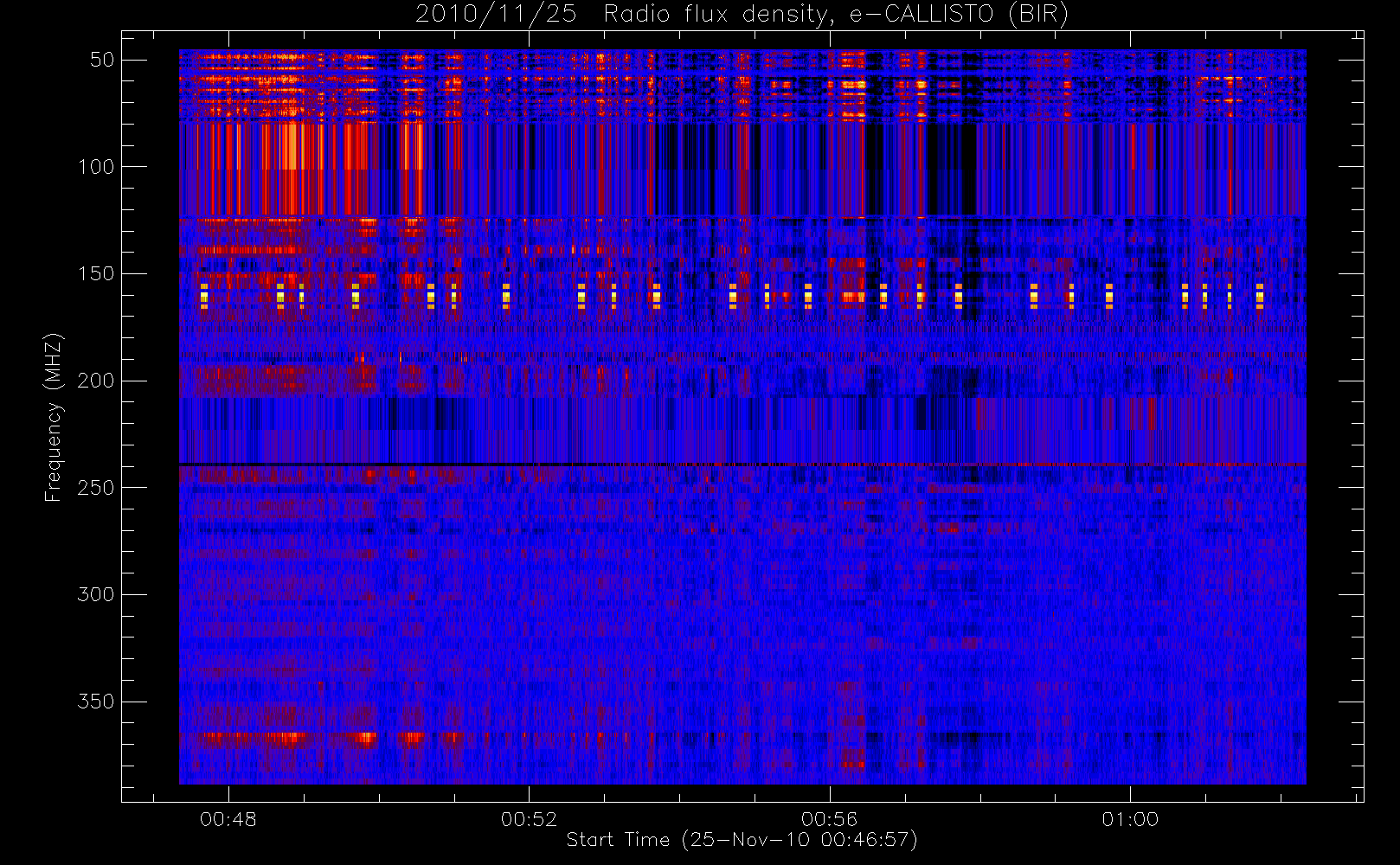Click the frequency tick label '300'
1400x865 pixels.
point(96,595)
